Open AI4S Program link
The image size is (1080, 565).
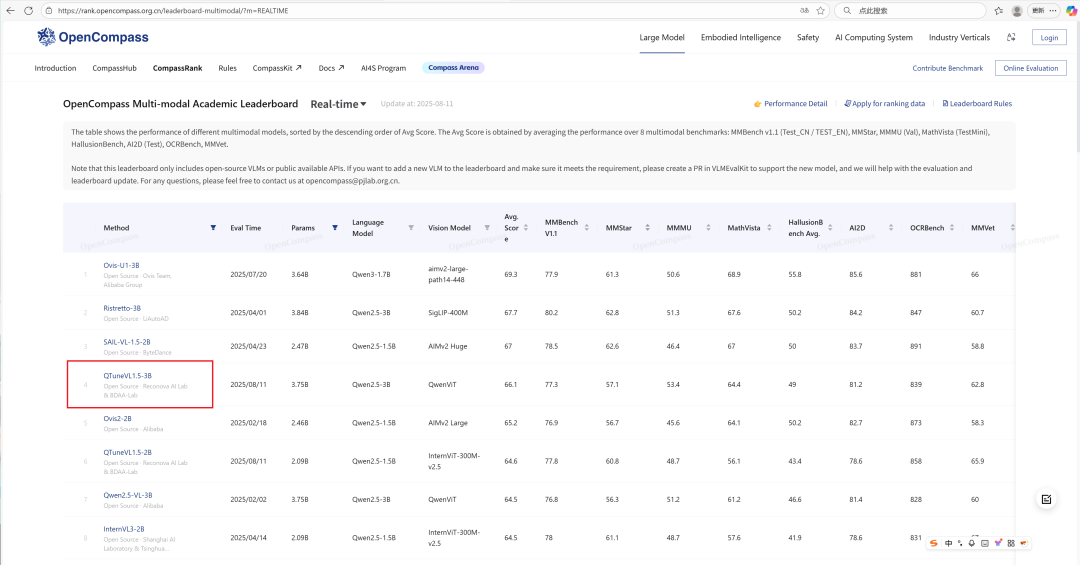coord(384,68)
